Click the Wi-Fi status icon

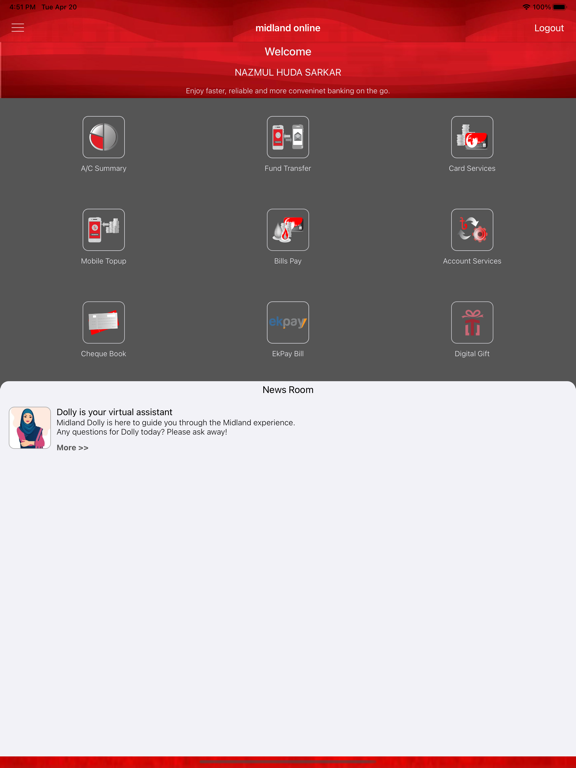[x=527, y=7]
